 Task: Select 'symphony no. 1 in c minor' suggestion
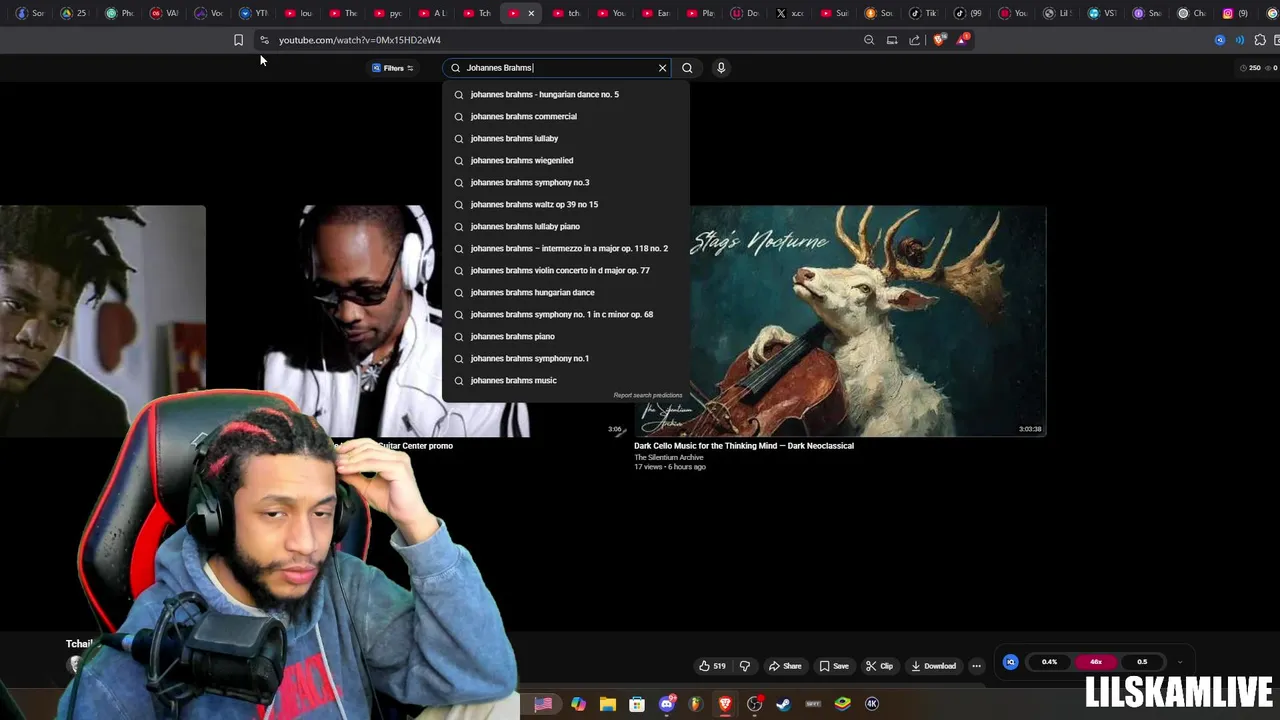(x=565, y=314)
